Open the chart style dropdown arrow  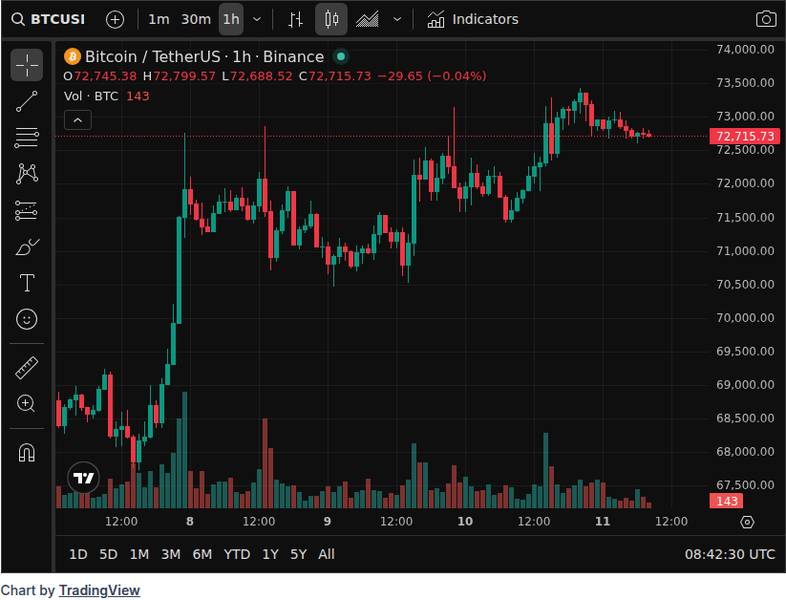pyautogui.click(x=397, y=20)
